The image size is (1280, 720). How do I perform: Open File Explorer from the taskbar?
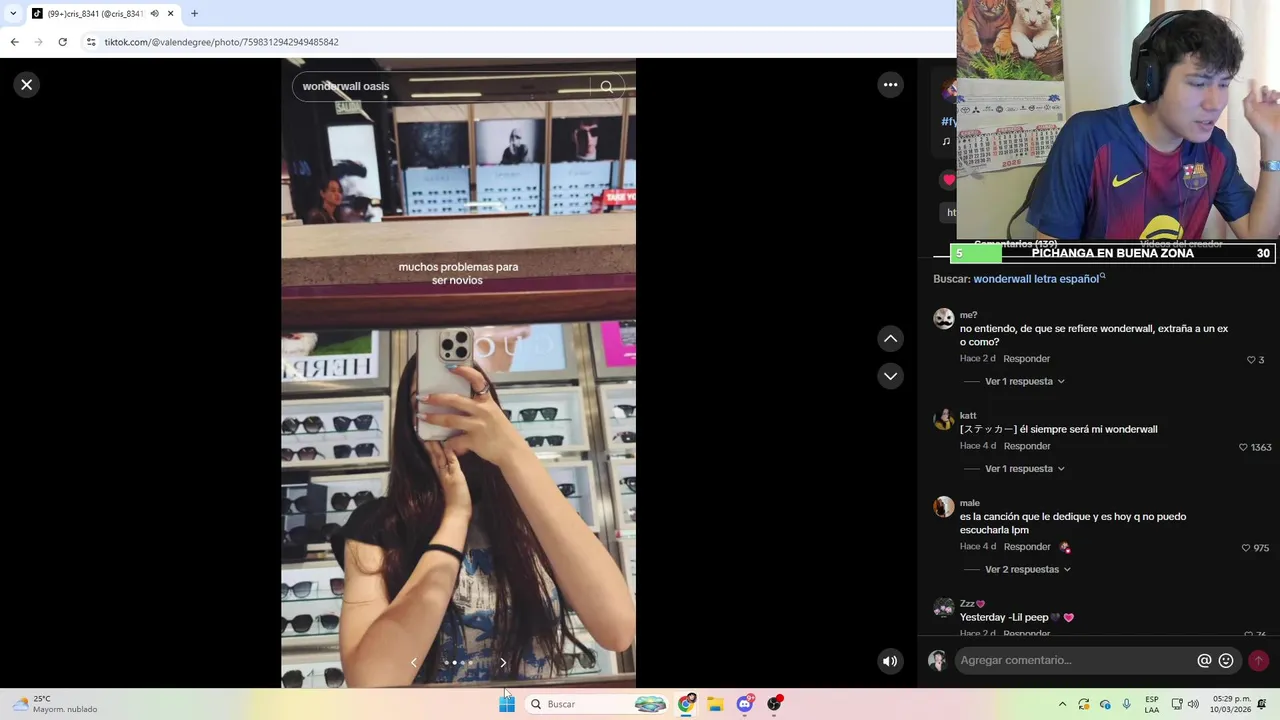715,704
